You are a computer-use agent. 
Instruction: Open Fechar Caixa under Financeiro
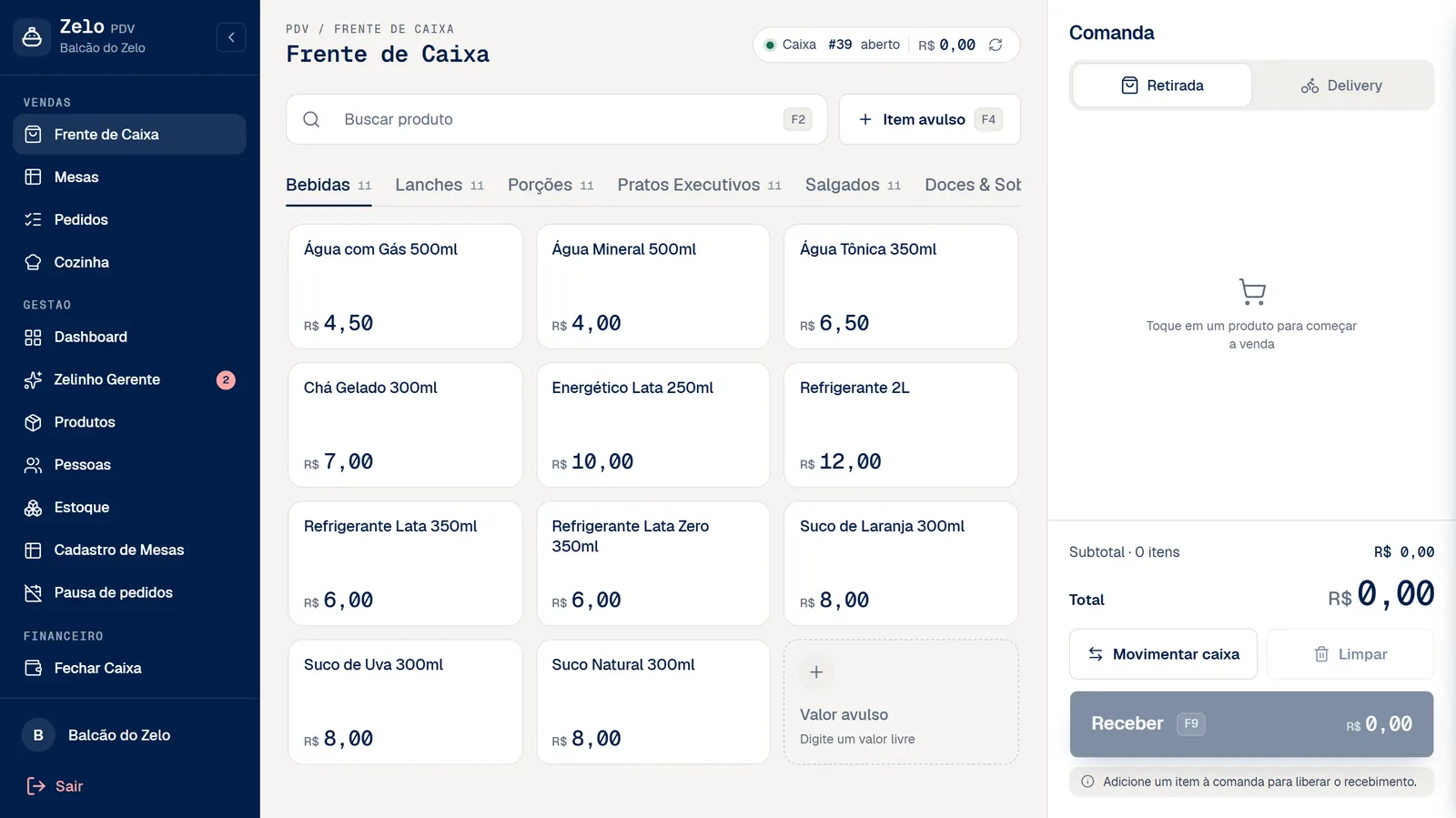point(129,668)
